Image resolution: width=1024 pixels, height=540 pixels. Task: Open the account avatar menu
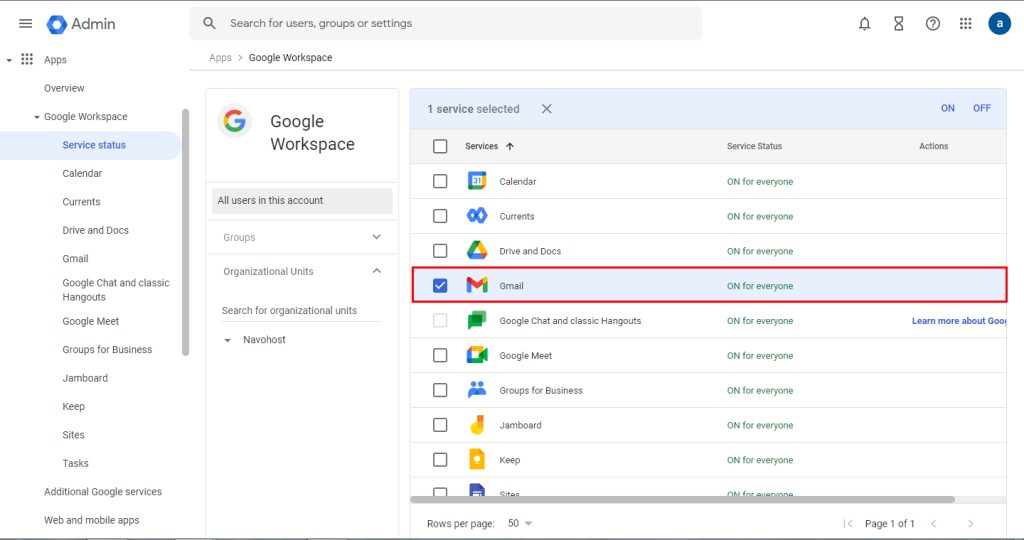999,24
